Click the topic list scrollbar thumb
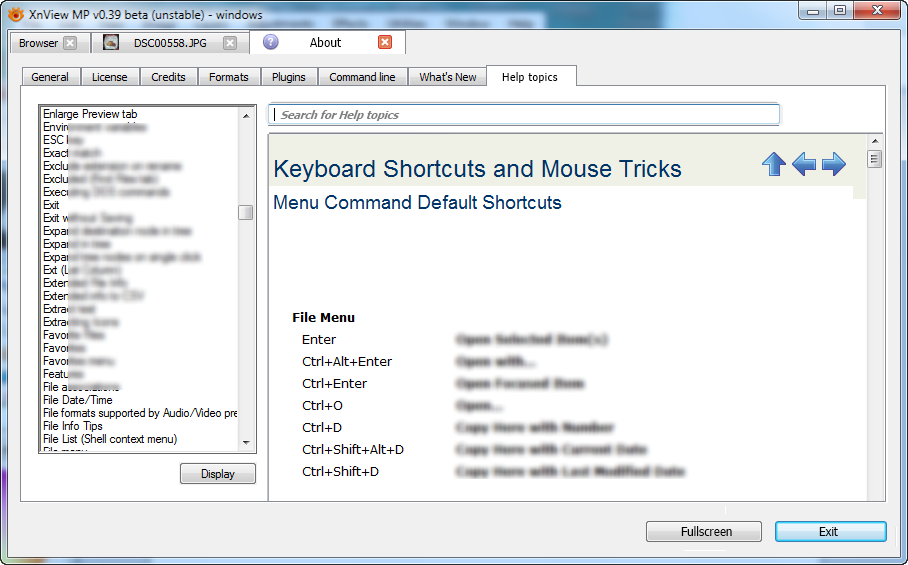 (246, 212)
